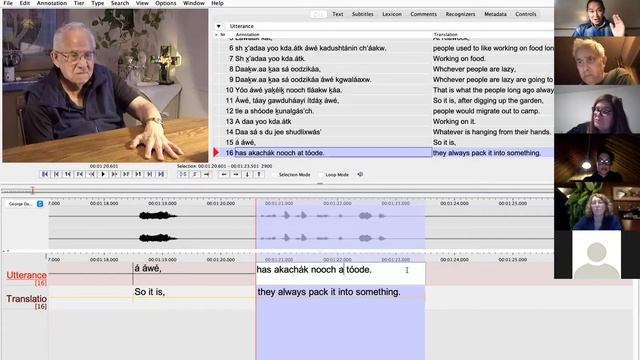The width and height of the screenshot is (640, 360).
Task: Jump to the previous scroll view
Action: click(x=56, y=174)
